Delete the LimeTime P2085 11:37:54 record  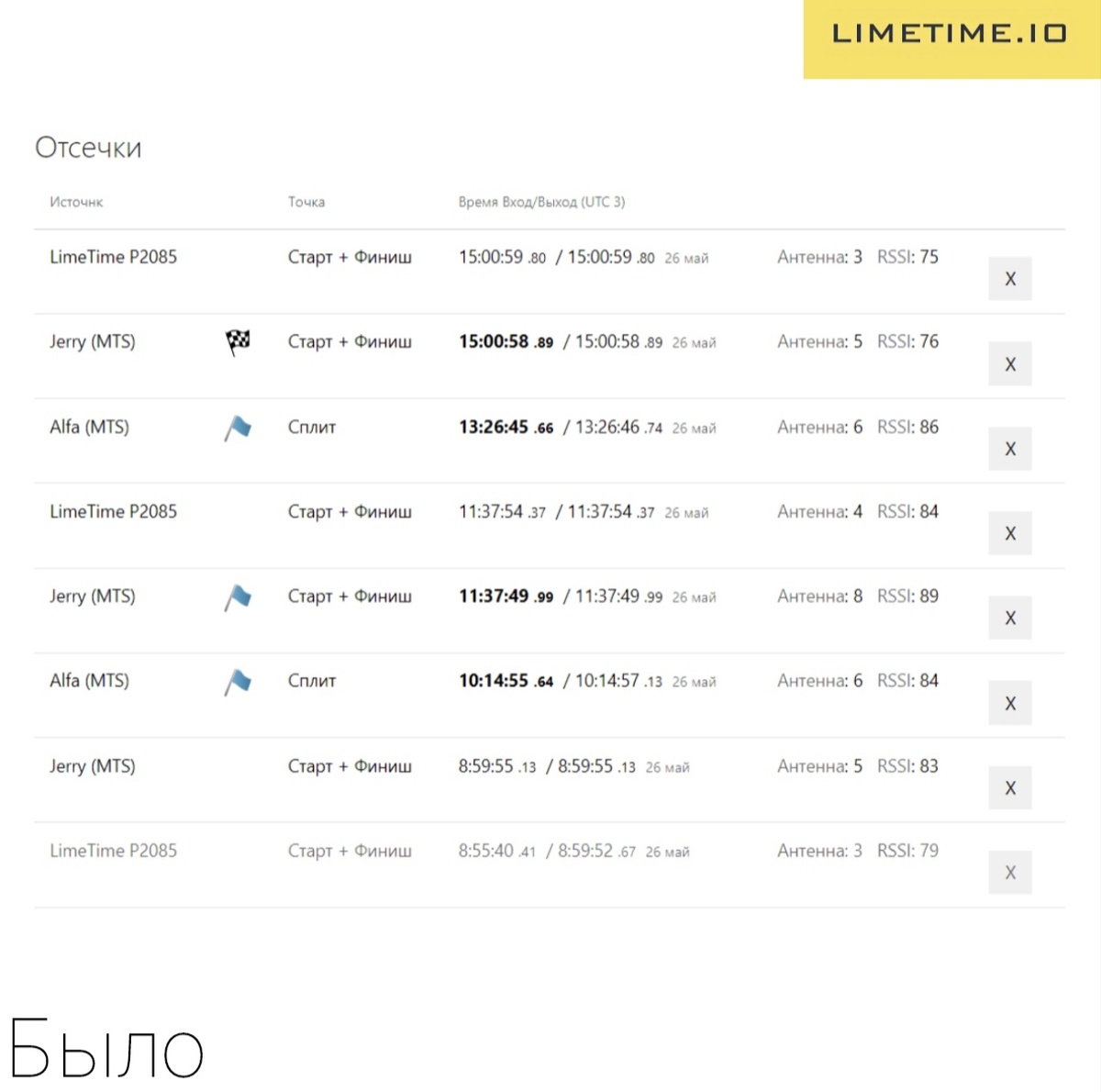click(1009, 533)
